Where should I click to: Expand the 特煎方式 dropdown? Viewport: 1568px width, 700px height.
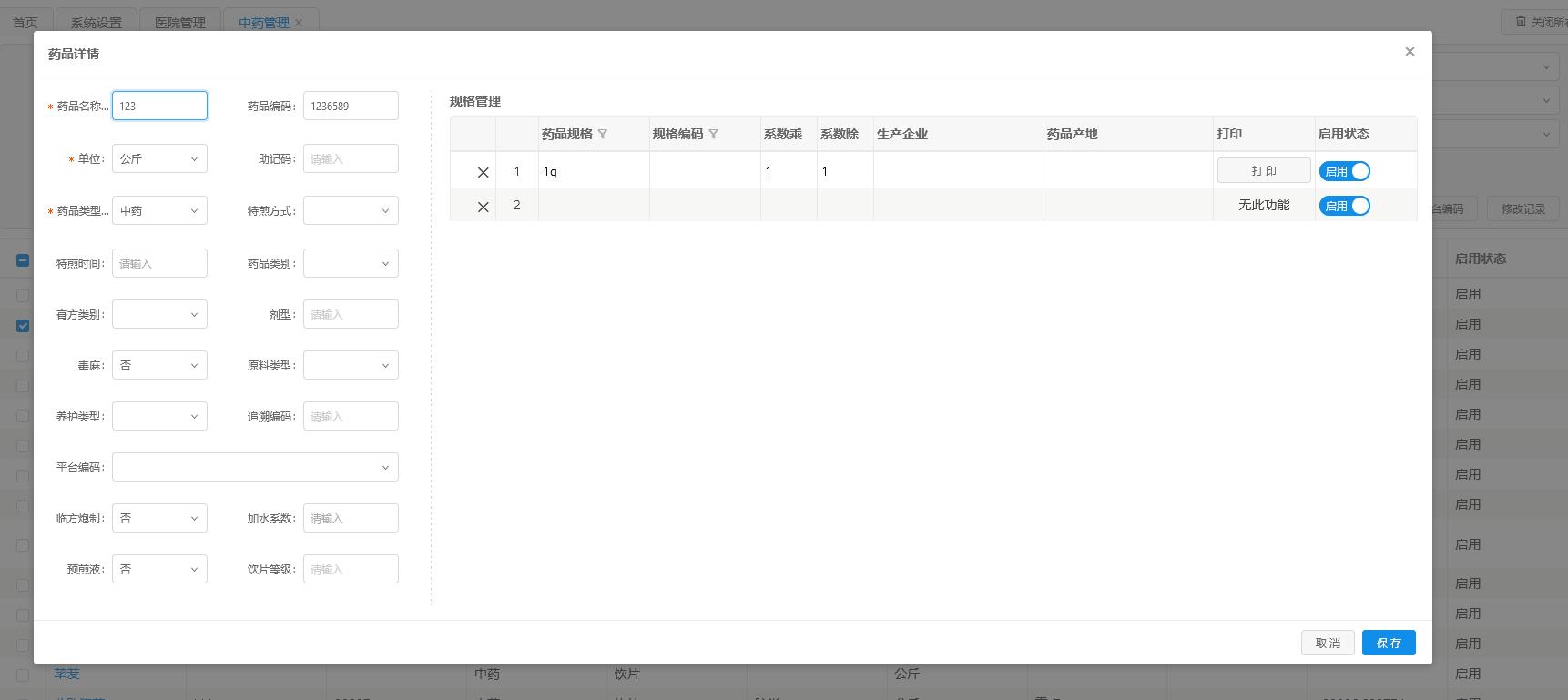point(351,210)
